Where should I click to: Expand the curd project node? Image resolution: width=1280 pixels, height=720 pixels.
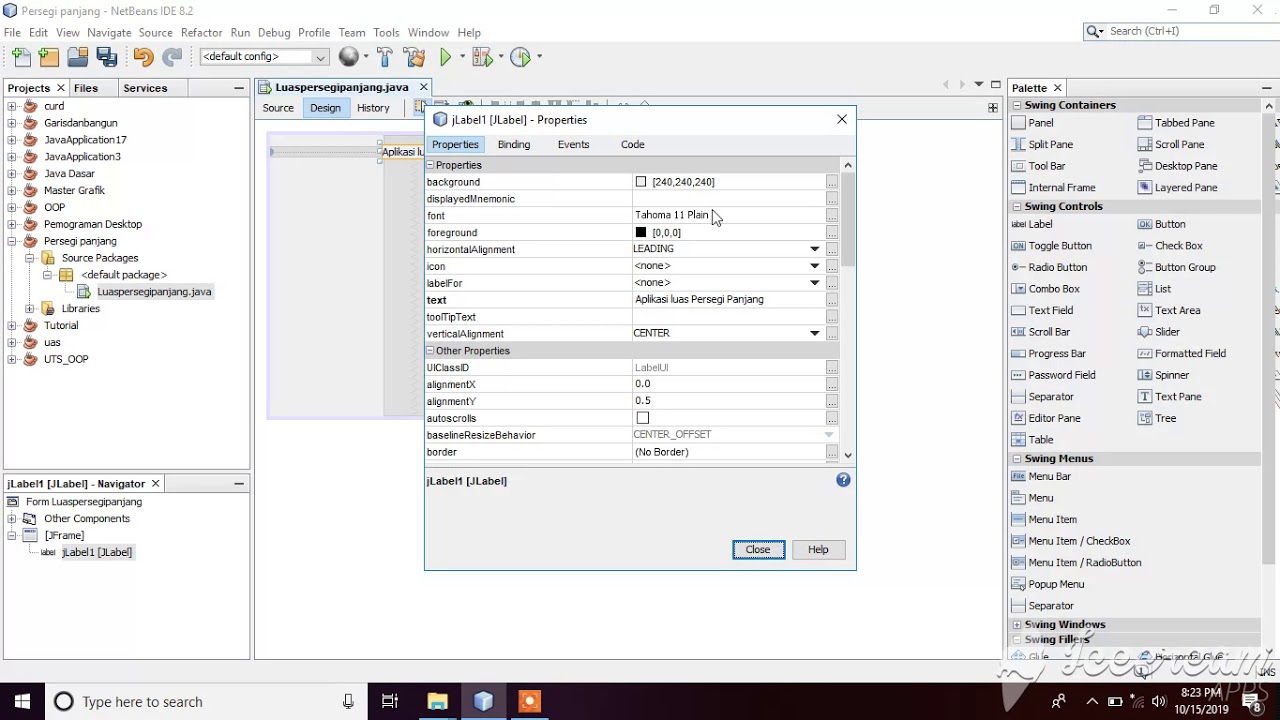coord(12,106)
